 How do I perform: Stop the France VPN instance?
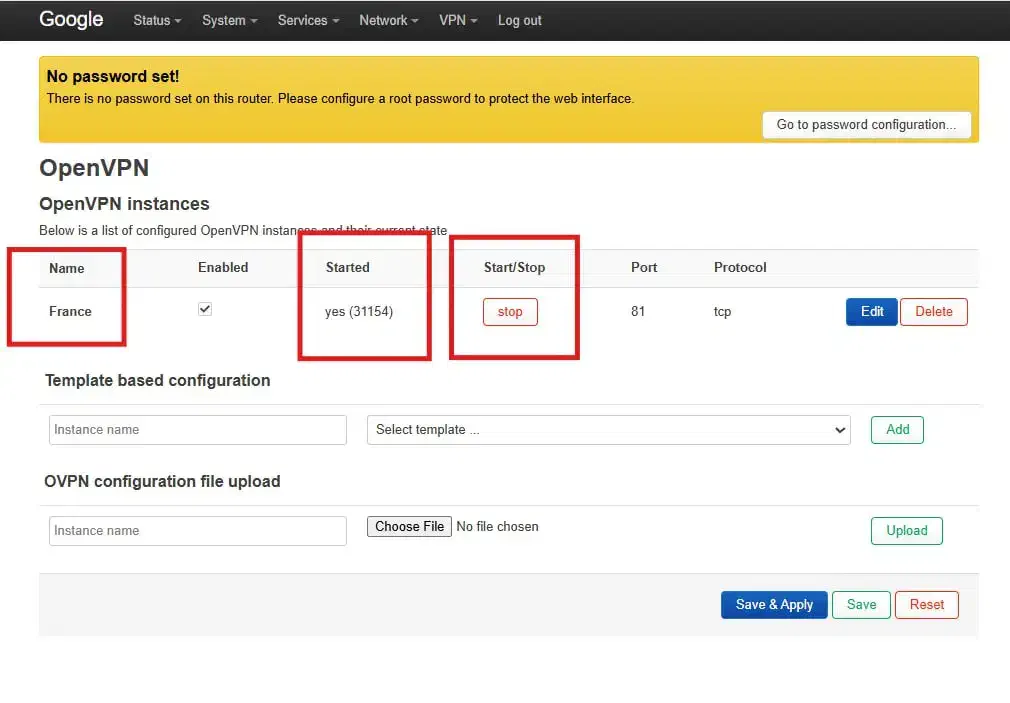pos(510,312)
